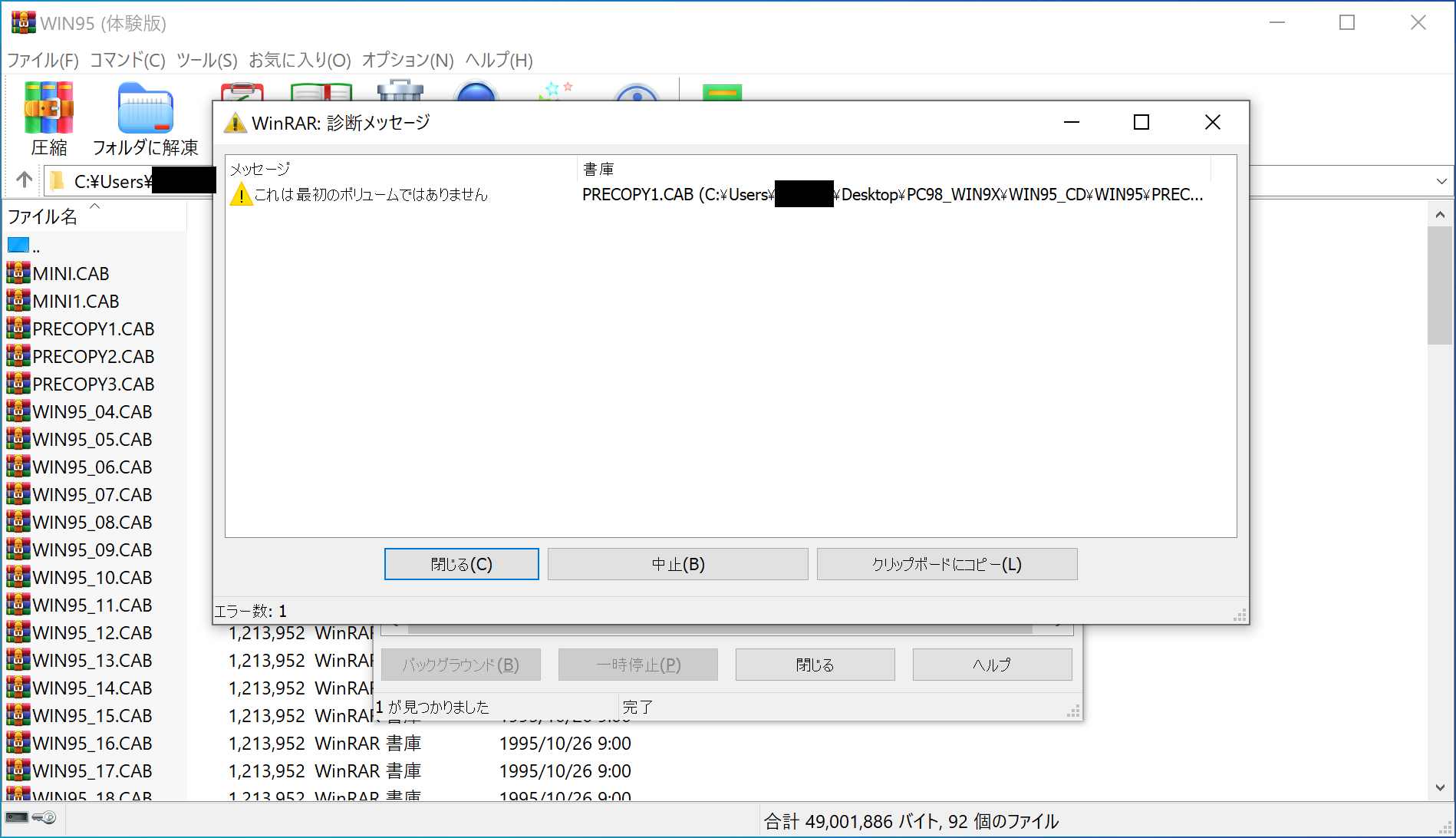
Task: Click the diagnostic dialog title warning icon
Action: [x=235, y=123]
